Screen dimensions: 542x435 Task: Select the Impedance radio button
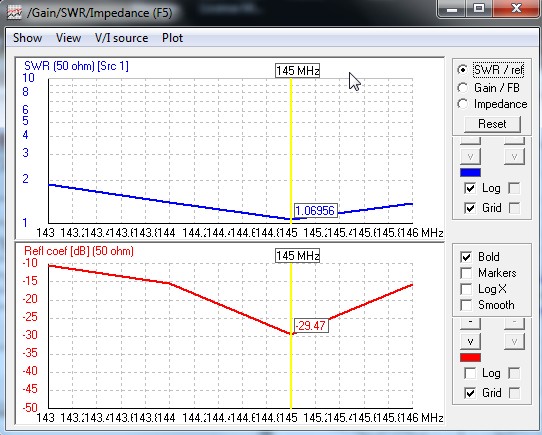[x=463, y=104]
